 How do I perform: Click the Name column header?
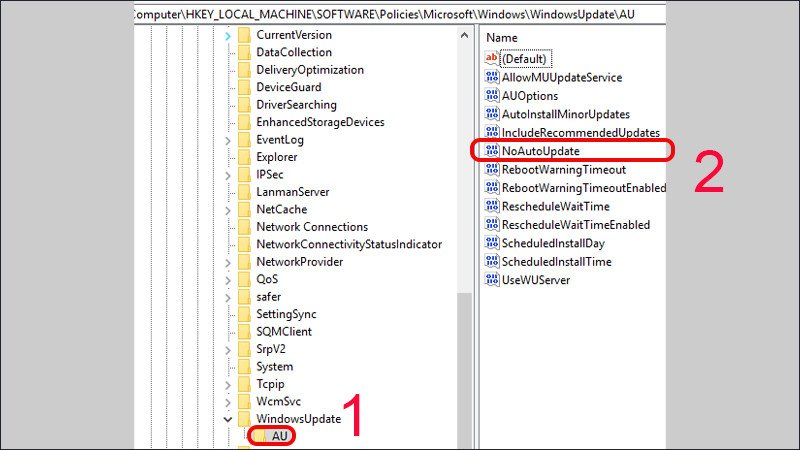point(502,37)
